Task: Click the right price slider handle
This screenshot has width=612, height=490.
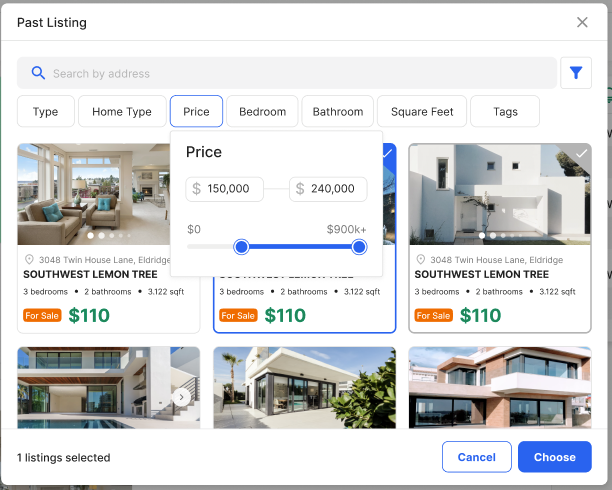Action: tap(359, 247)
